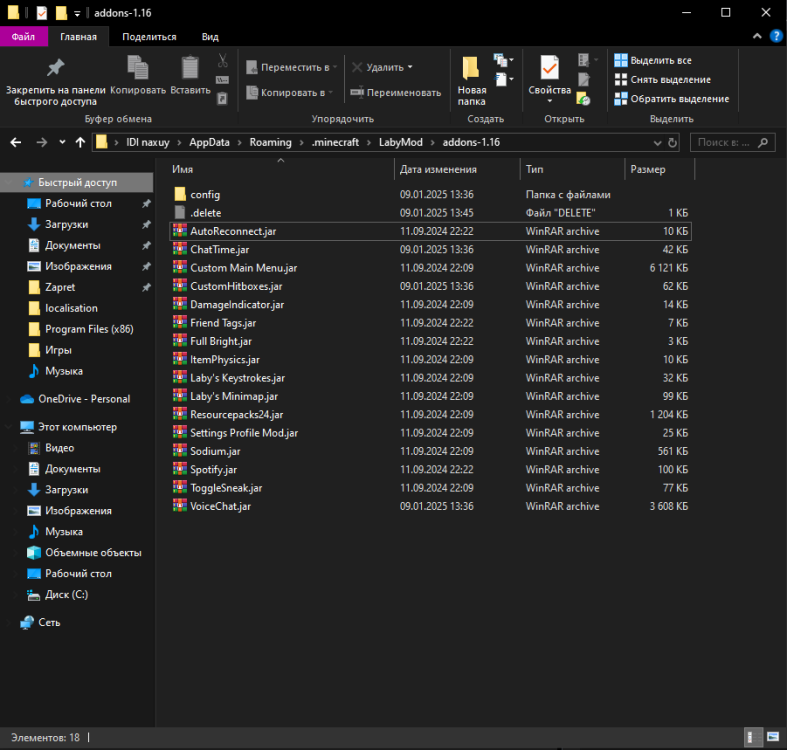Image resolution: width=787 pixels, height=750 pixels.
Task: Click Снять выделение
Action: (663, 79)
